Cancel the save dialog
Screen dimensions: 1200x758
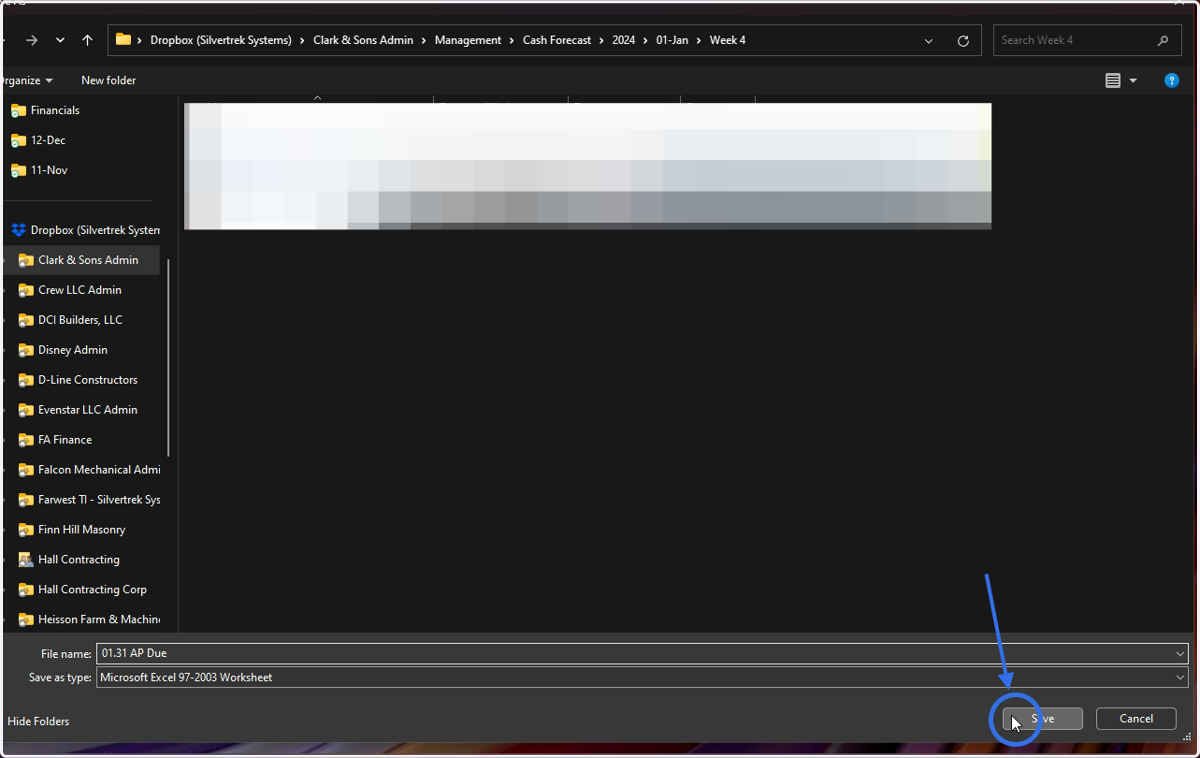click(x=1136, y=719)
